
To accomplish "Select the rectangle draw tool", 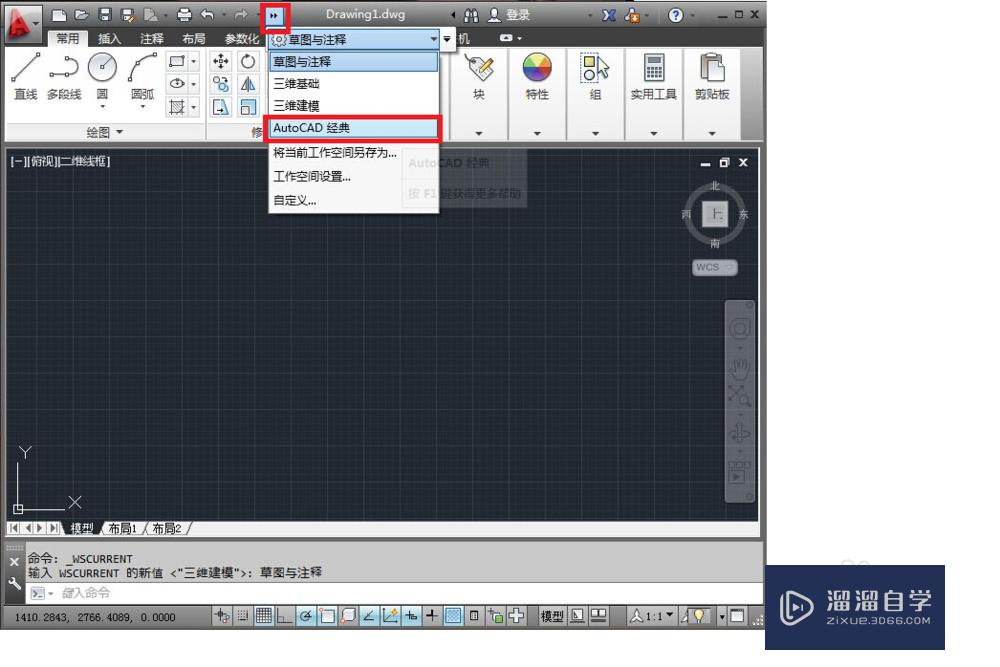I will click(177, 61).
